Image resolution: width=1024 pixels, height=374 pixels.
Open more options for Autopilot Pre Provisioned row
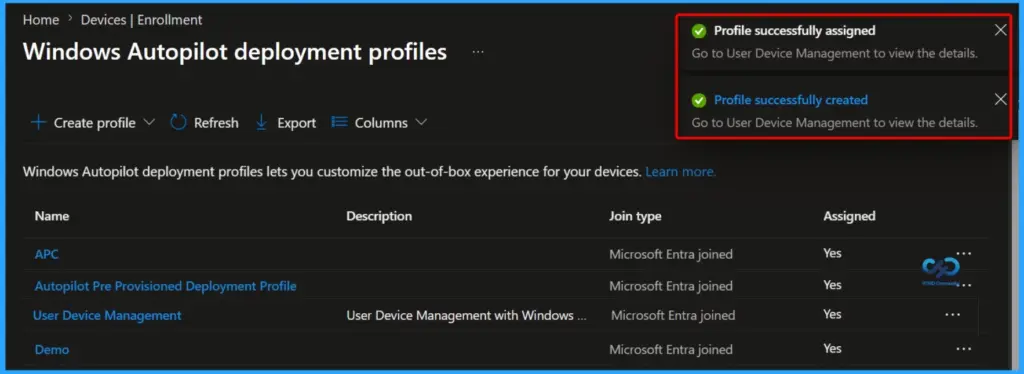click(963, 285)
